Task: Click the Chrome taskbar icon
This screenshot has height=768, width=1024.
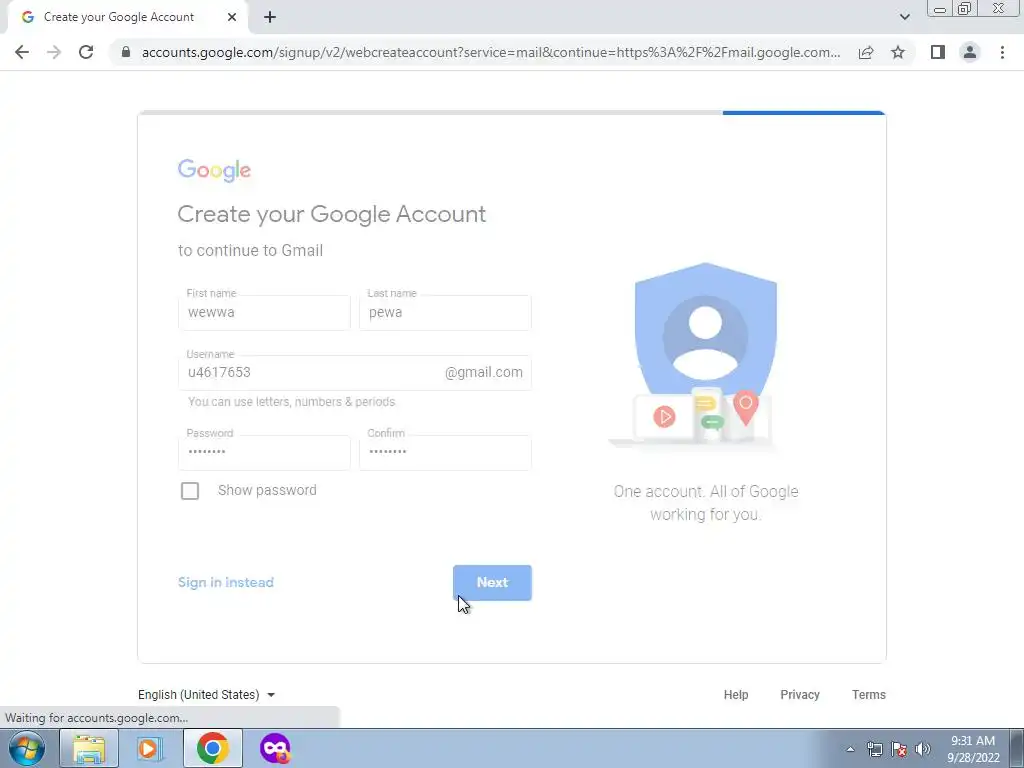Action: pos(212,748)
